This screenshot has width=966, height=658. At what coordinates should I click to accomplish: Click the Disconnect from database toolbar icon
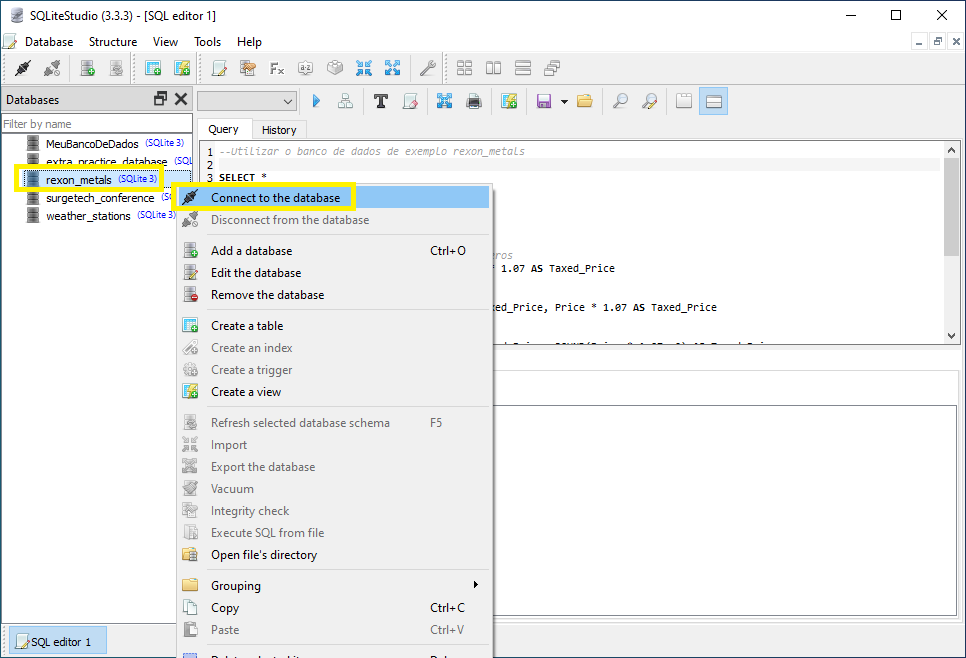point(52,68)
